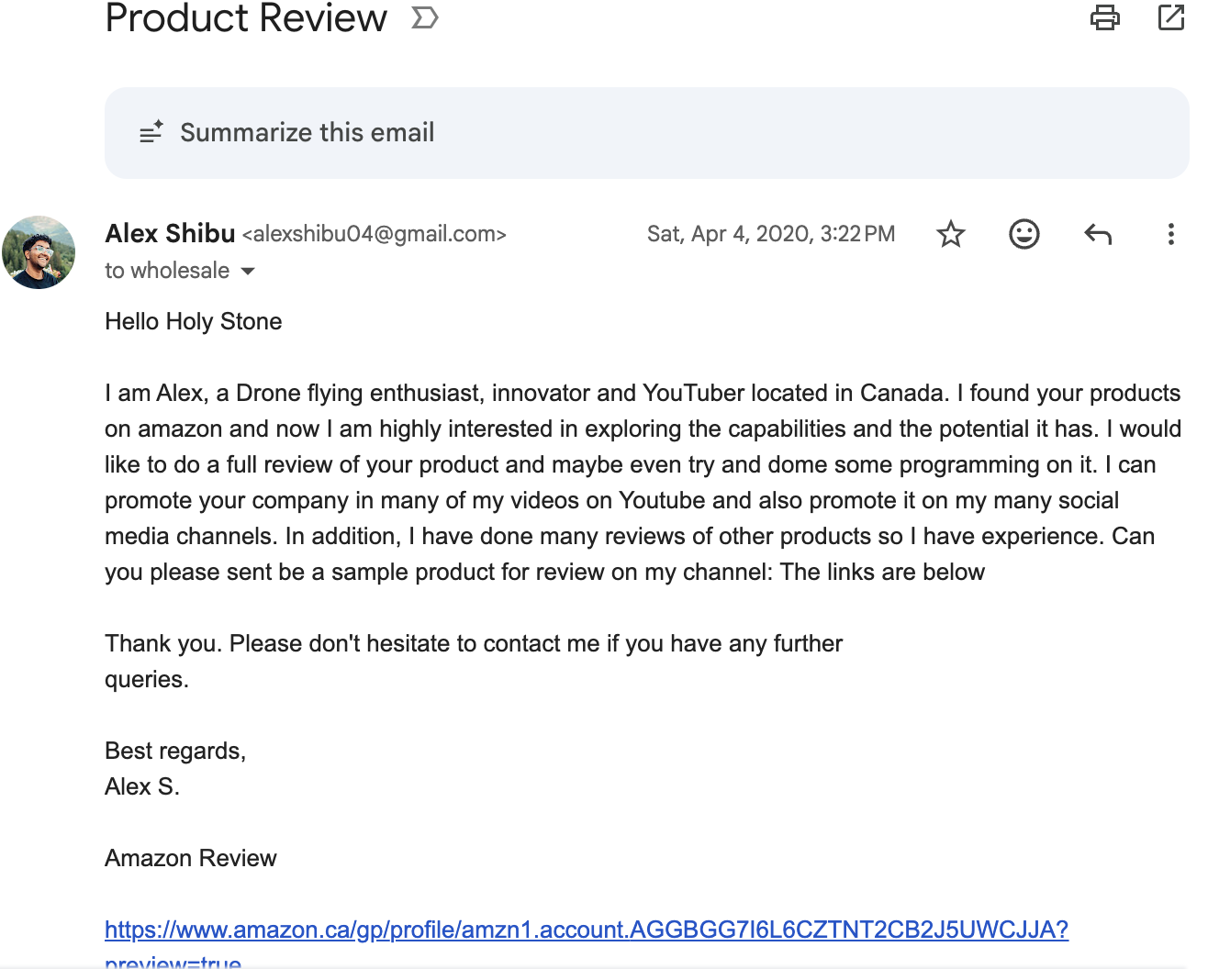Print this email conversation
The height and width of the screenshot is (980, 1208).
(x=1104, y=17)
